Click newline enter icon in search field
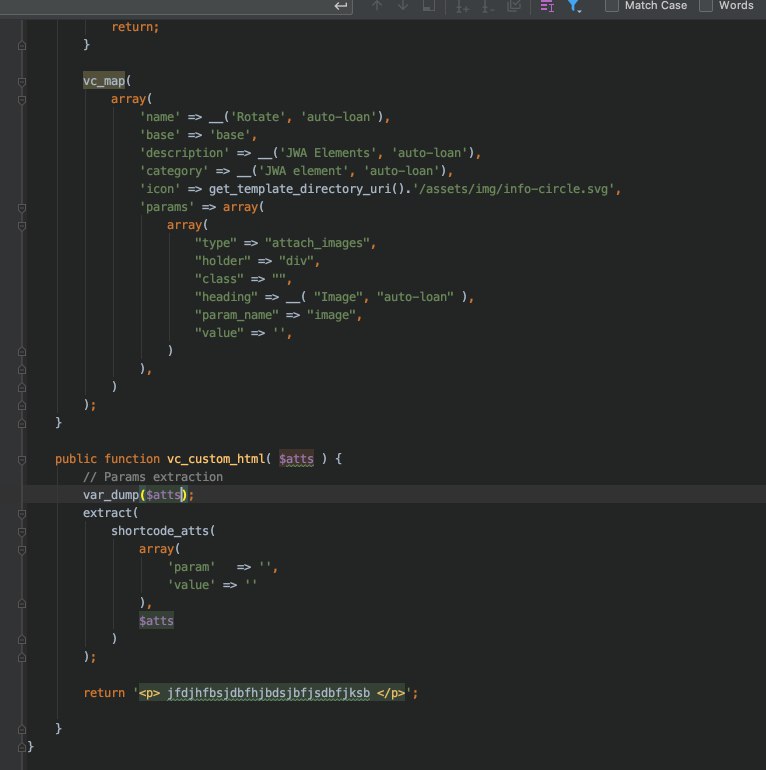 [341, 6]
